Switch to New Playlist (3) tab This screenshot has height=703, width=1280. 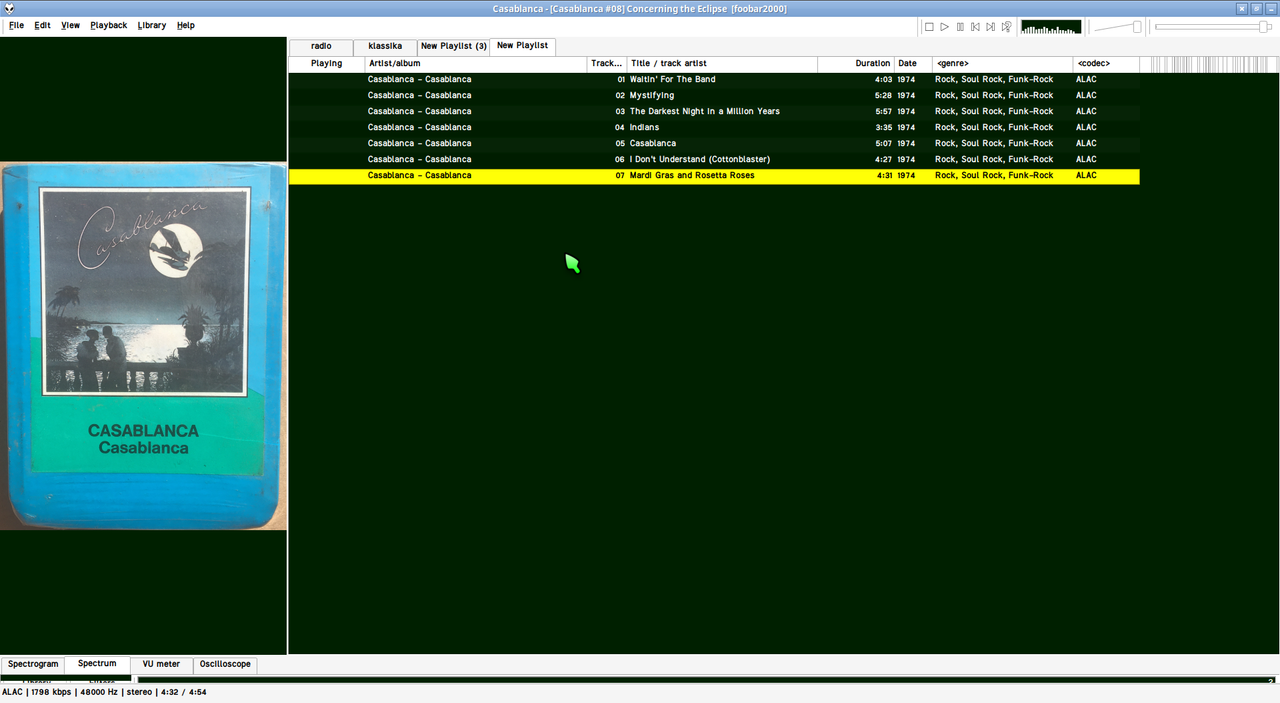coord(453,46)
